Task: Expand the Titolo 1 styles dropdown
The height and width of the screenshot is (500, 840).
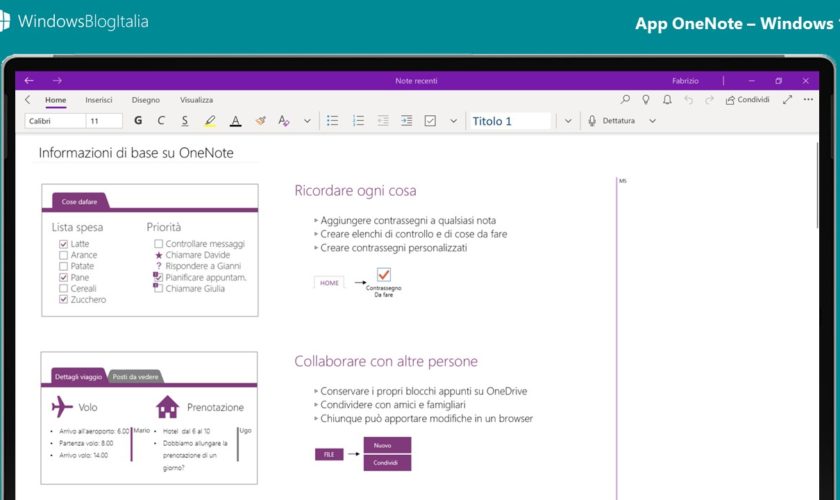Action: click(x=568, y=121)
